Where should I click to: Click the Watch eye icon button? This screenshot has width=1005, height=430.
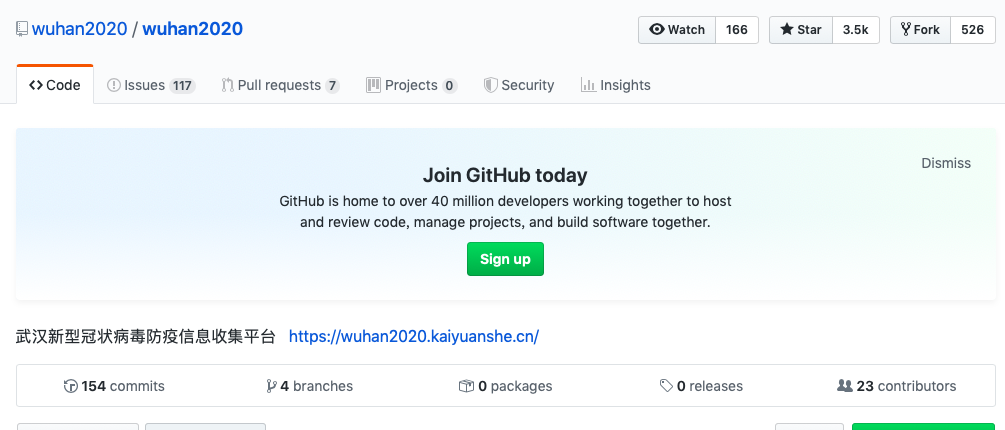677,30
